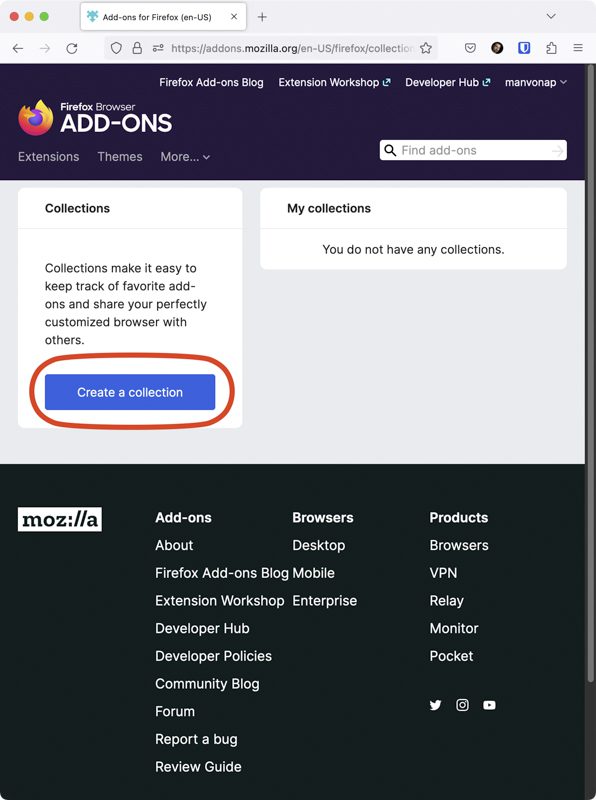Viewport: 596px width, 800px height.
Task: Bookmark this page with the star icon
Action: pyautogui.click(x=426, y=48)
